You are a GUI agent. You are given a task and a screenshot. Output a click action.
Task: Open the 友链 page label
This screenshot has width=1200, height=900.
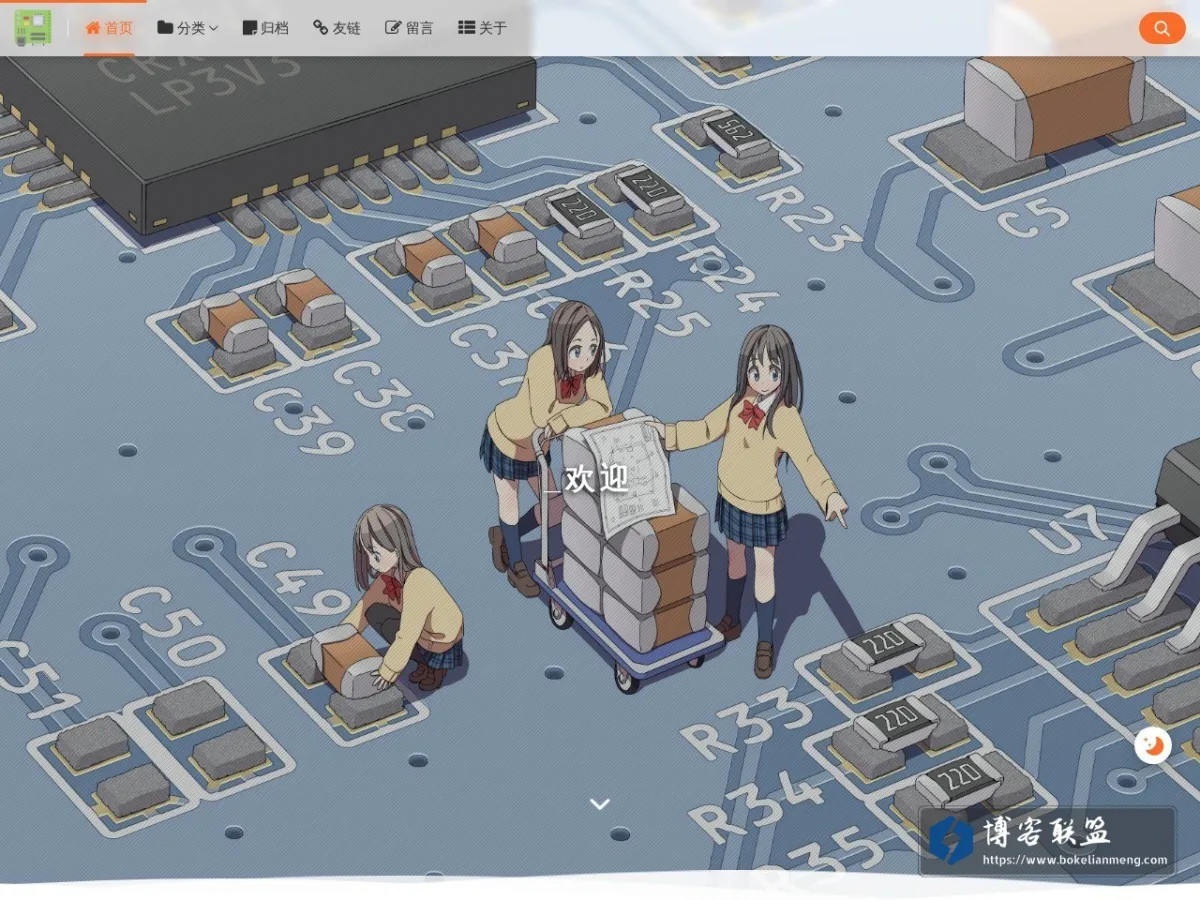tap(346, 28)
